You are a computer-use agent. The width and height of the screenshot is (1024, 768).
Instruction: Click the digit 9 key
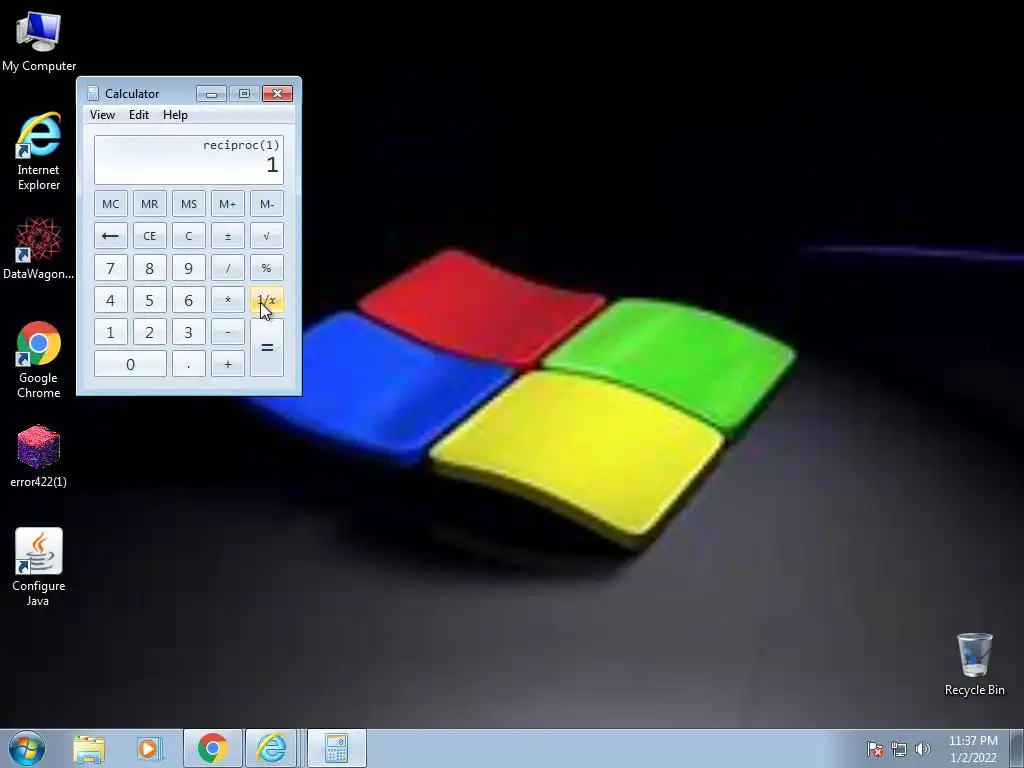pos(189,268)
